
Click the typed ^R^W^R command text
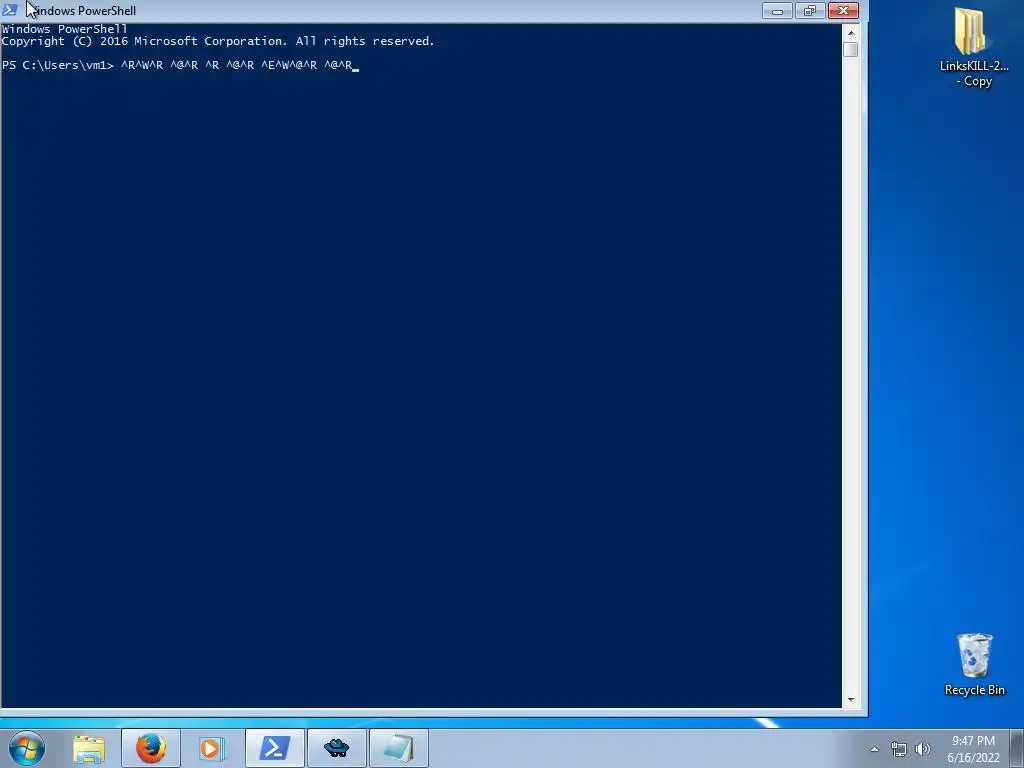(236, 65)
